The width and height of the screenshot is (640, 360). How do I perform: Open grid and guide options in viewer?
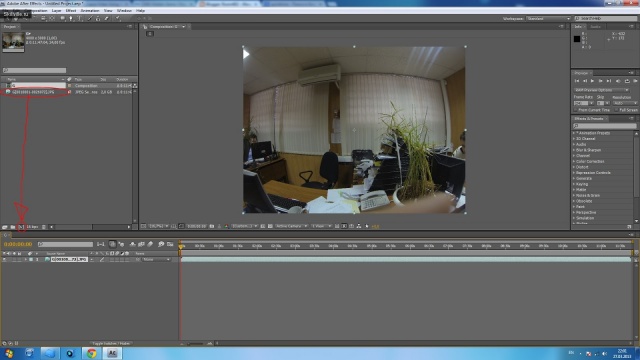tap(173, 226)
